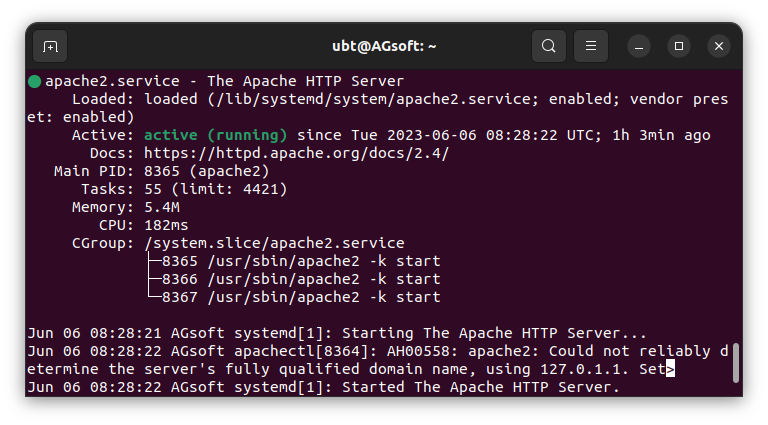This screenshot has height=425, width=768.
Task: Open the hamburger main menu
Action: pos(591,46)
